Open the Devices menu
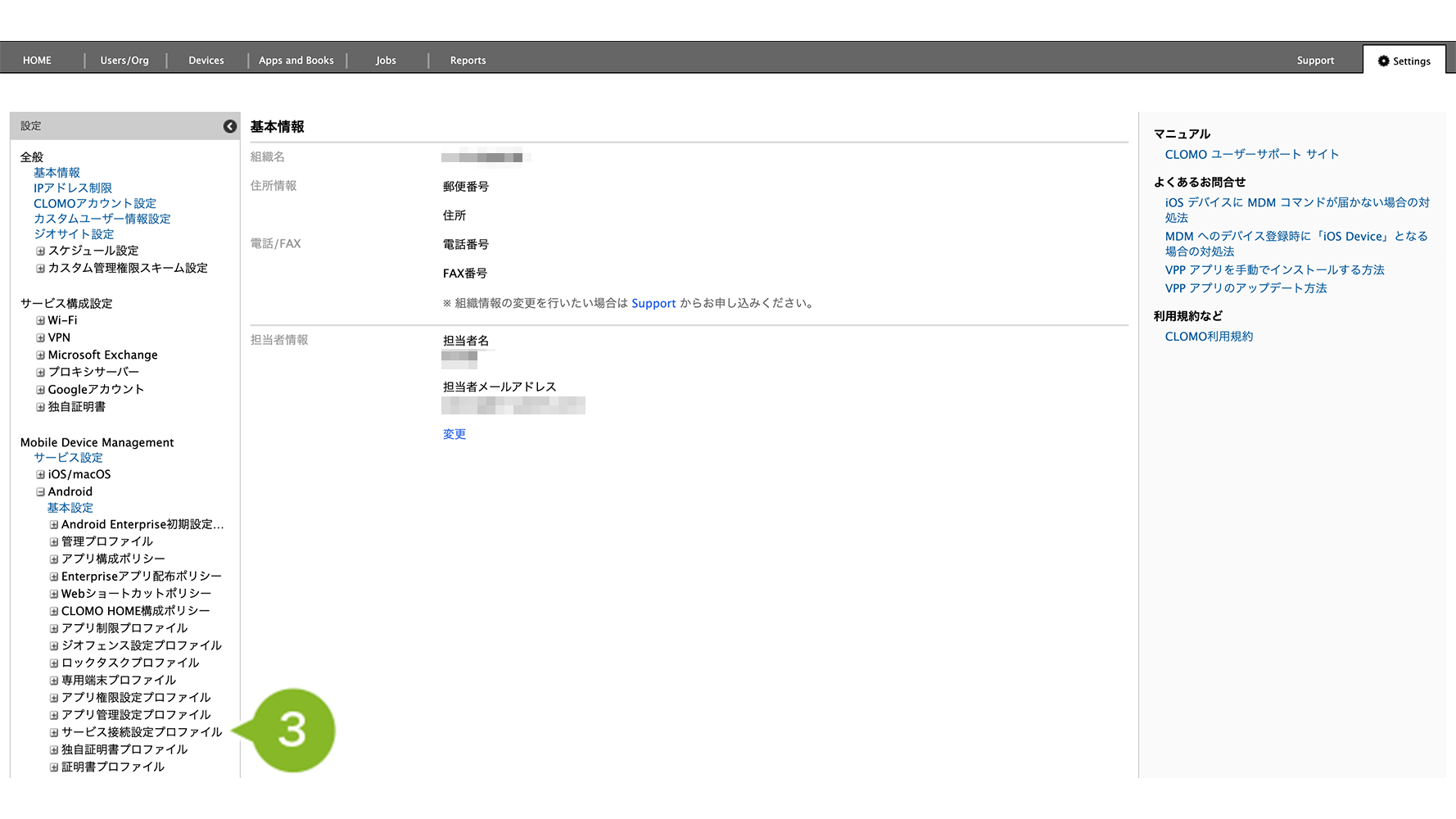 206,61
